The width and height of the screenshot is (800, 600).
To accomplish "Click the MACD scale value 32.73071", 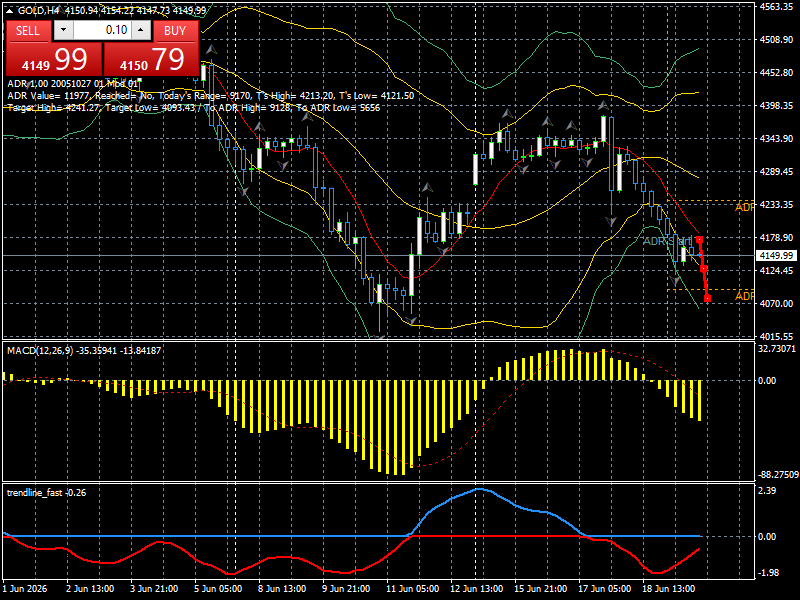I will pyautogui.click(x=777, y=349).
